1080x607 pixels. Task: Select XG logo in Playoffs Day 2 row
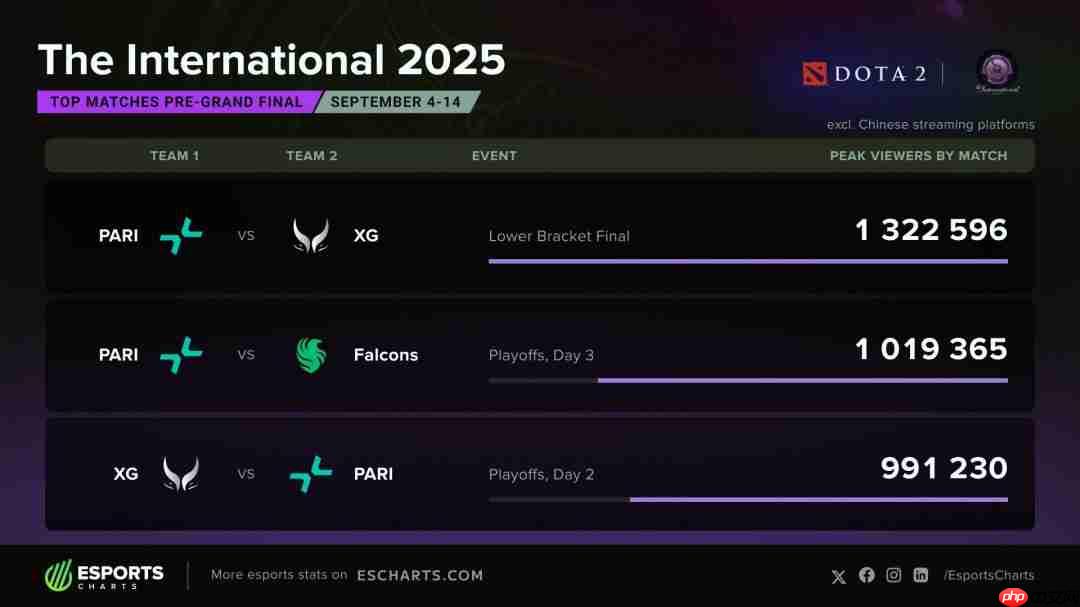(181, 474)
